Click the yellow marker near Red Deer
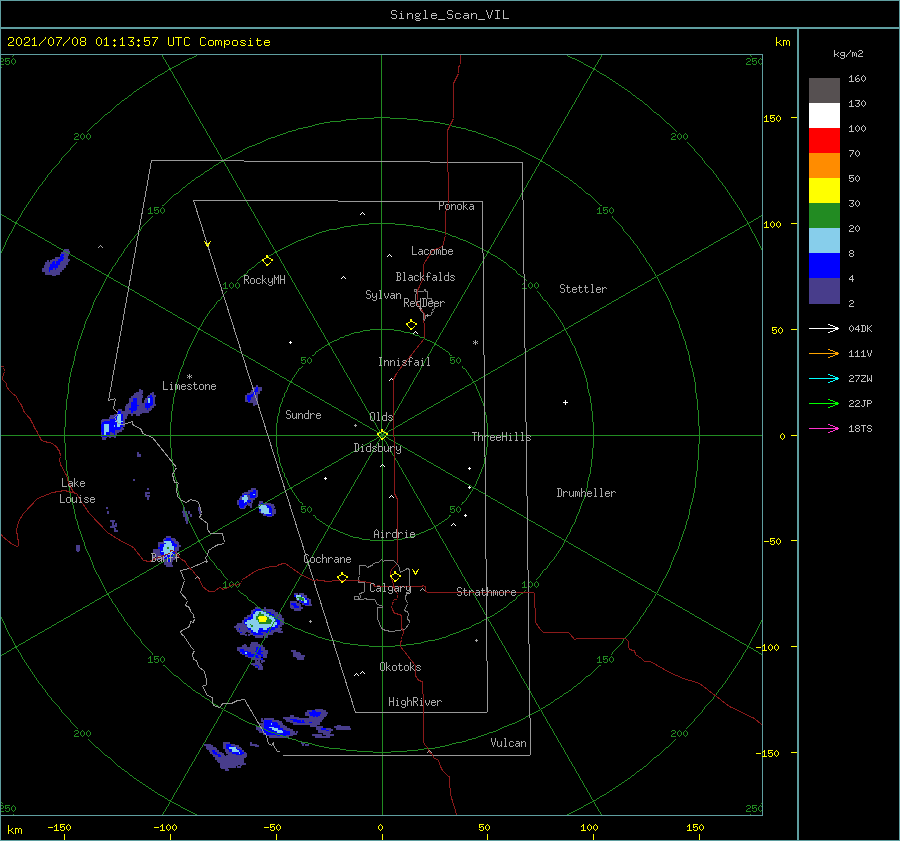This screenshot has width=900, height=841. click(411, 325)
